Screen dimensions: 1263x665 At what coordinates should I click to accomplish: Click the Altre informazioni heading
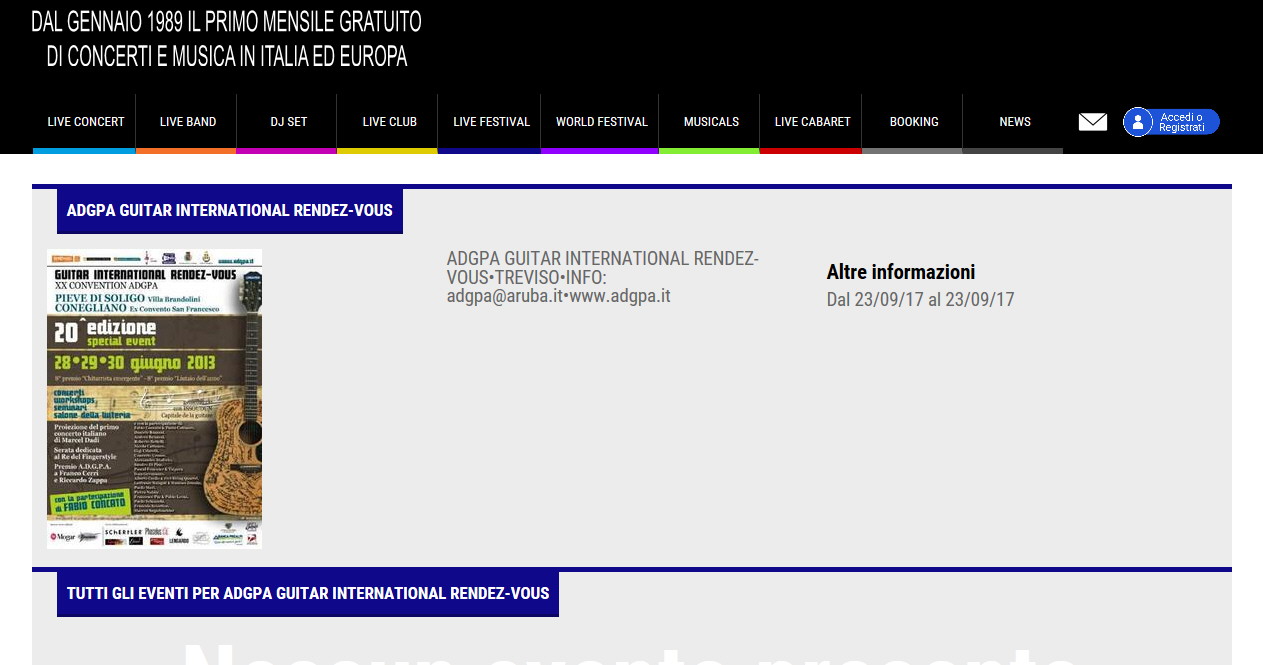coord(900,272)
